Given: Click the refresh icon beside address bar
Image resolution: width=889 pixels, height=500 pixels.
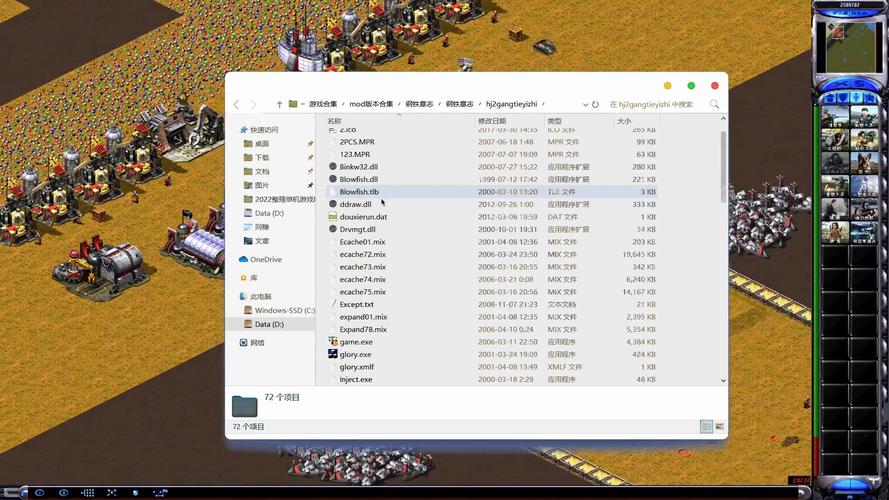Looking at the screenshot, I should tap(596, 104).
